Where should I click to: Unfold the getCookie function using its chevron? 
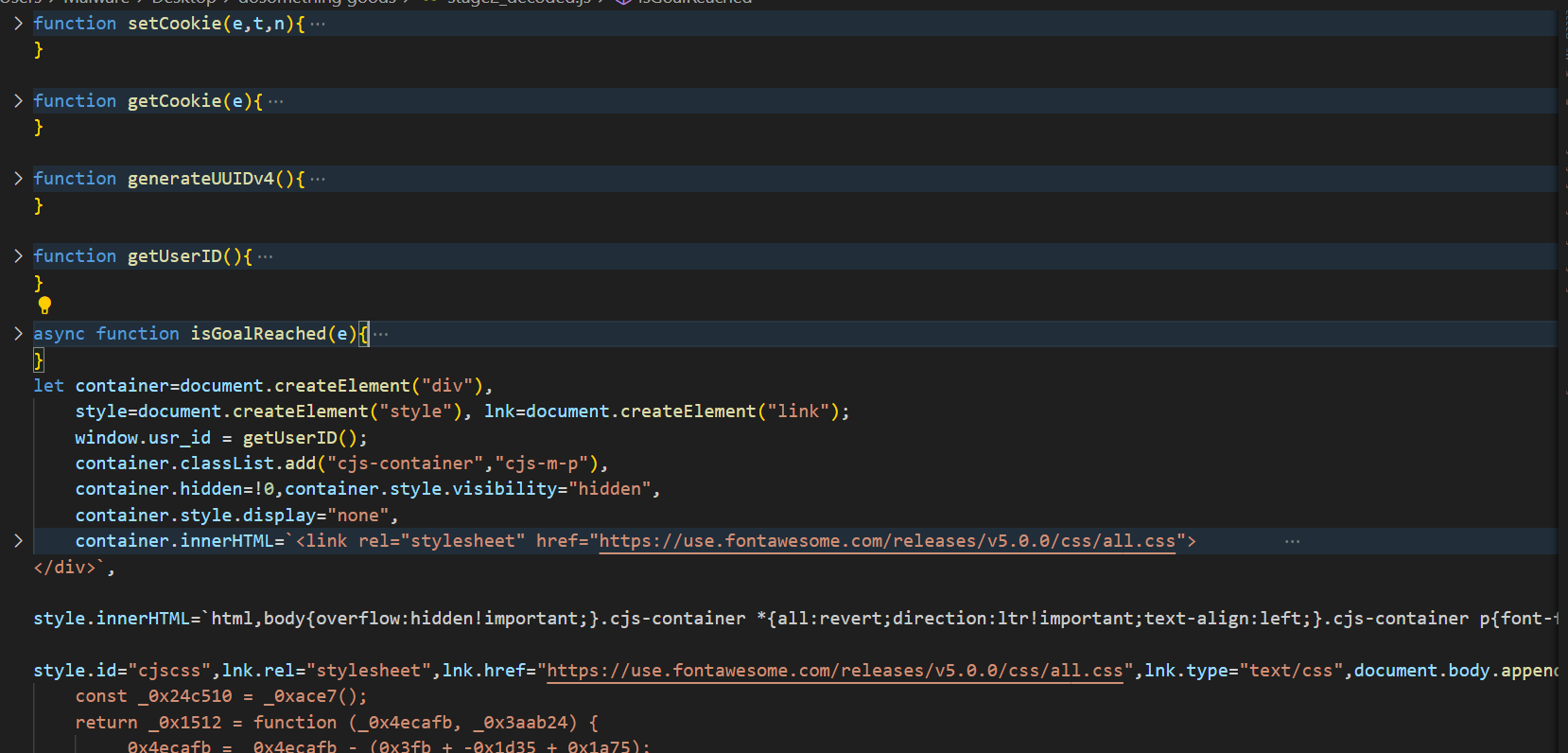click(18, 100)
